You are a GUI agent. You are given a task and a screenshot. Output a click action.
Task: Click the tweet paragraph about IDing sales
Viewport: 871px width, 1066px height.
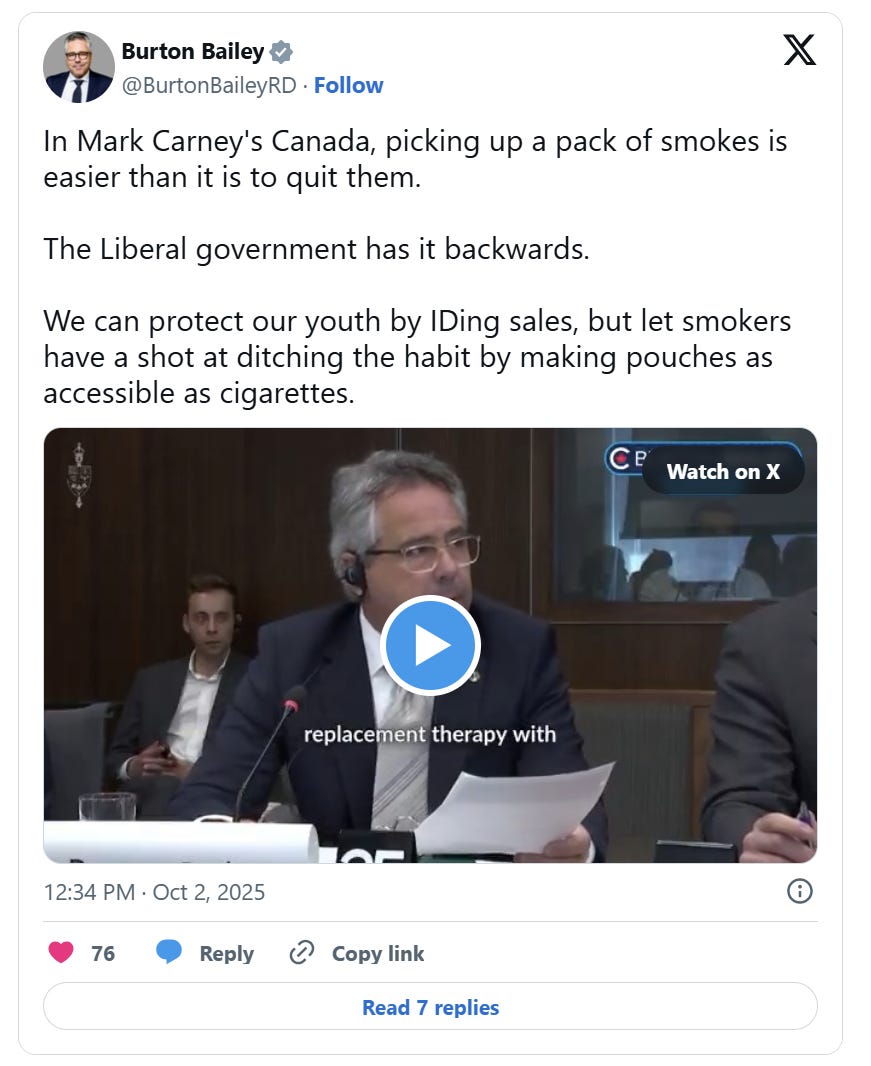[417, 357]
